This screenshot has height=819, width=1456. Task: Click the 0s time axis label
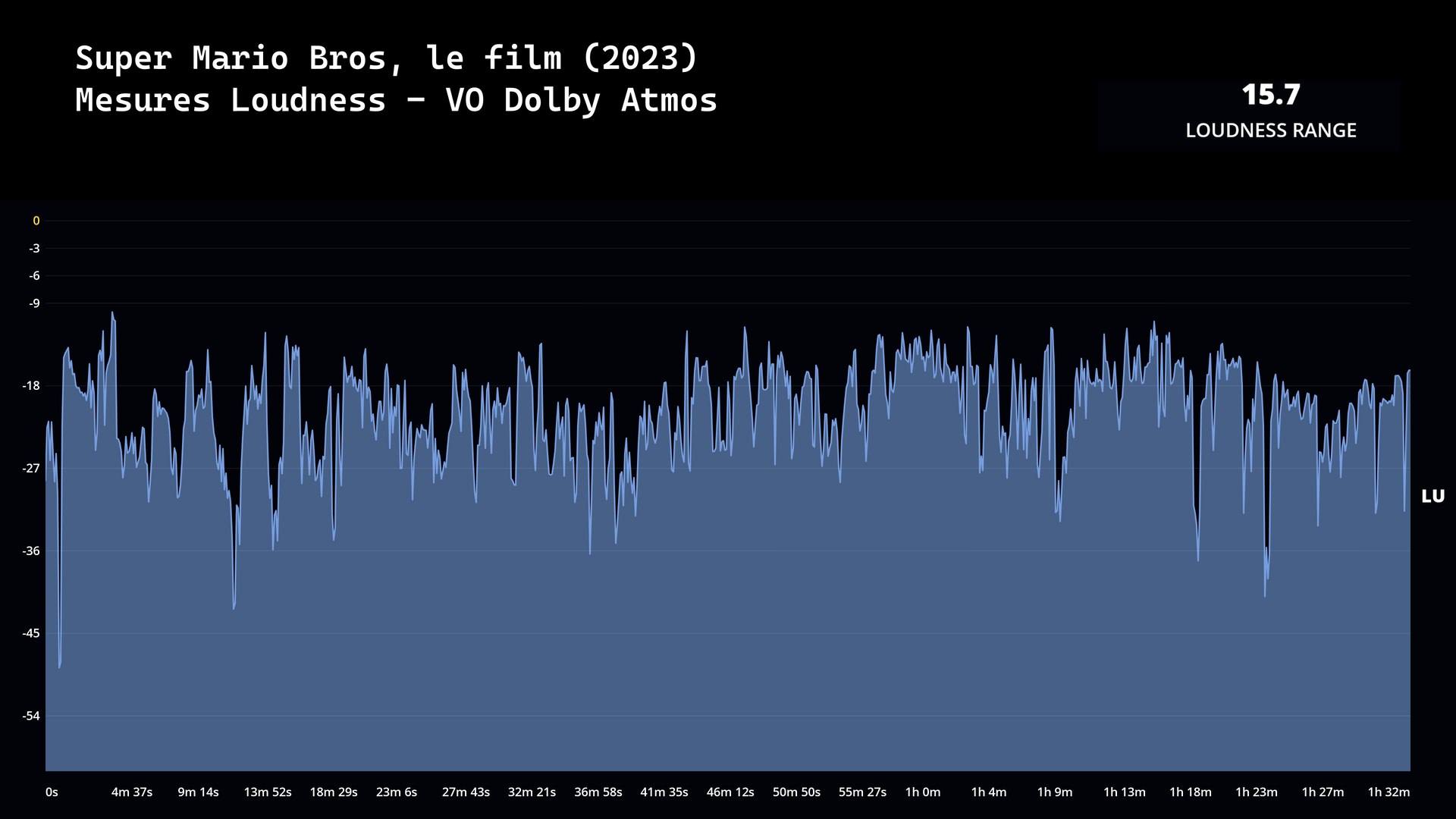click(x=52, y=792)
